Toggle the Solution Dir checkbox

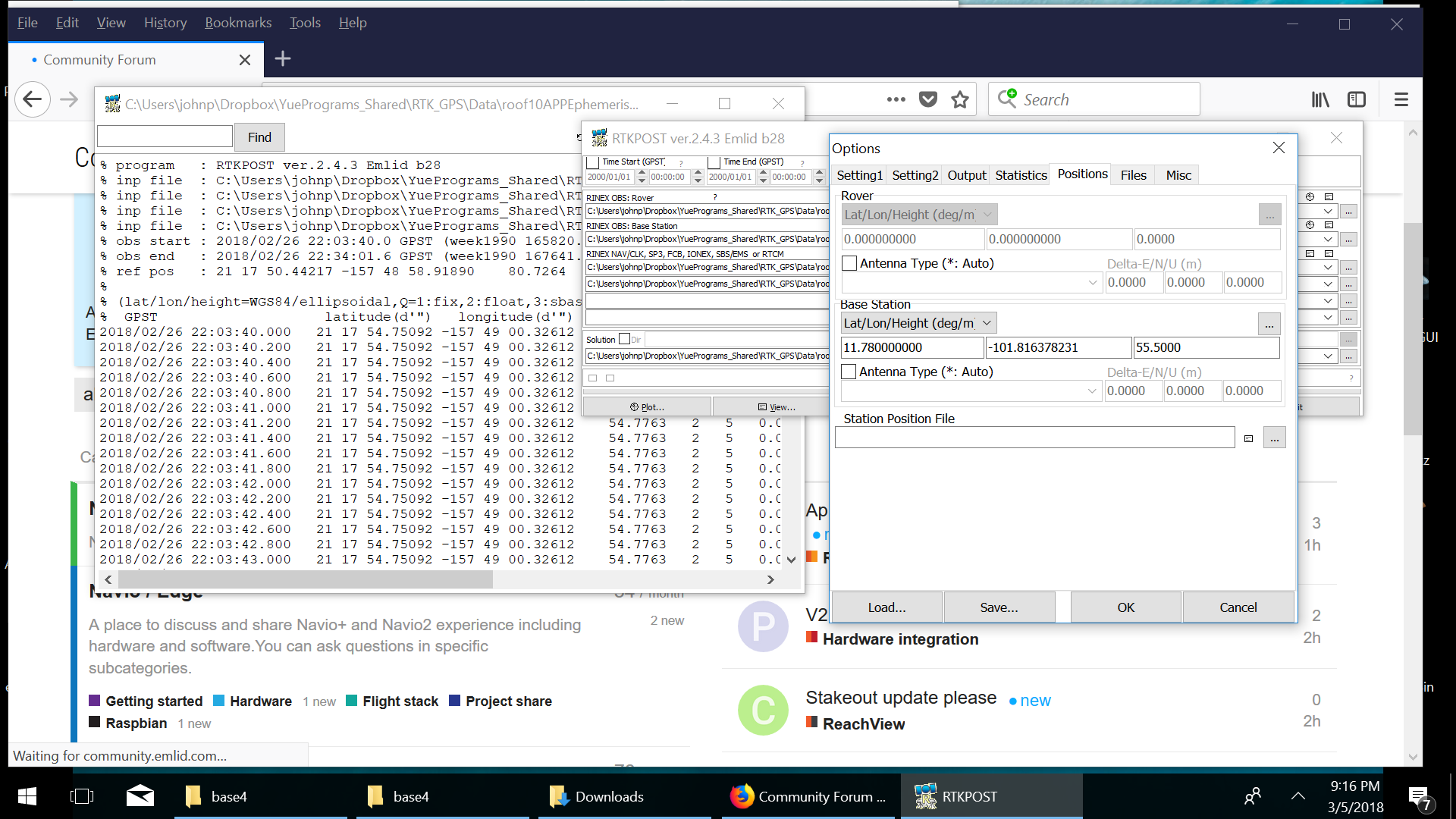[x=625, y=339]
